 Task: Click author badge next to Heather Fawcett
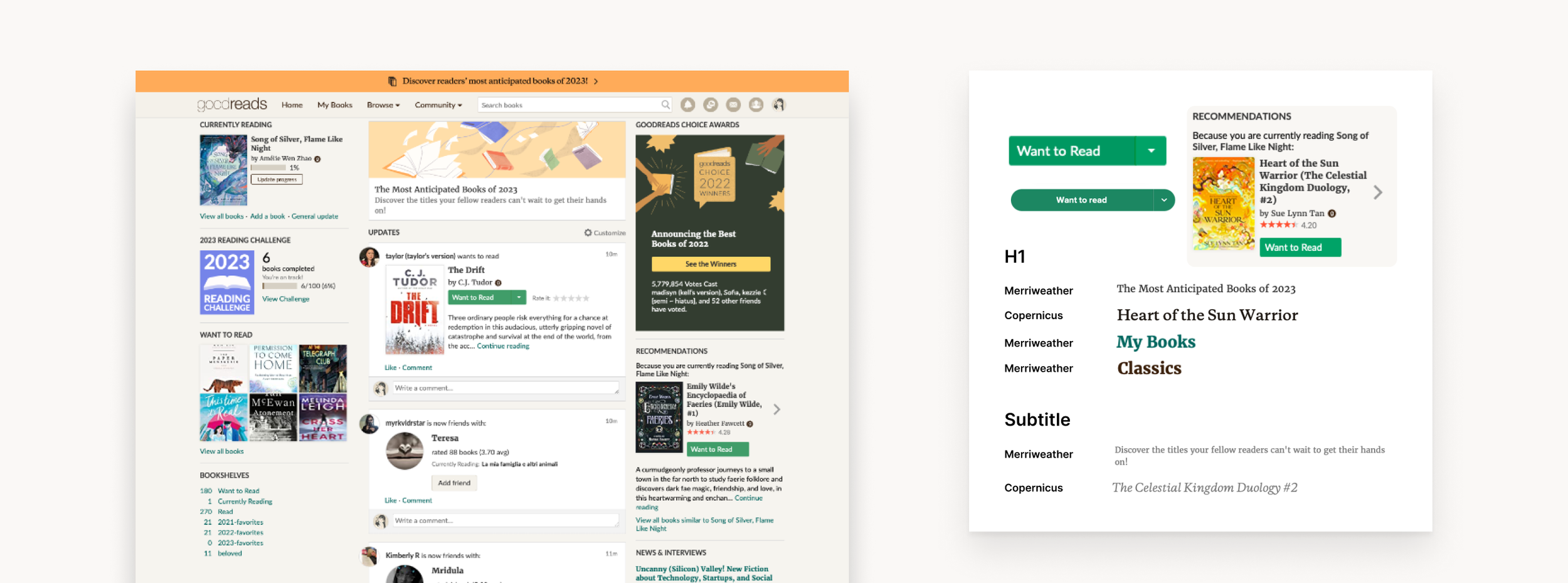click(x=750, y=424)
